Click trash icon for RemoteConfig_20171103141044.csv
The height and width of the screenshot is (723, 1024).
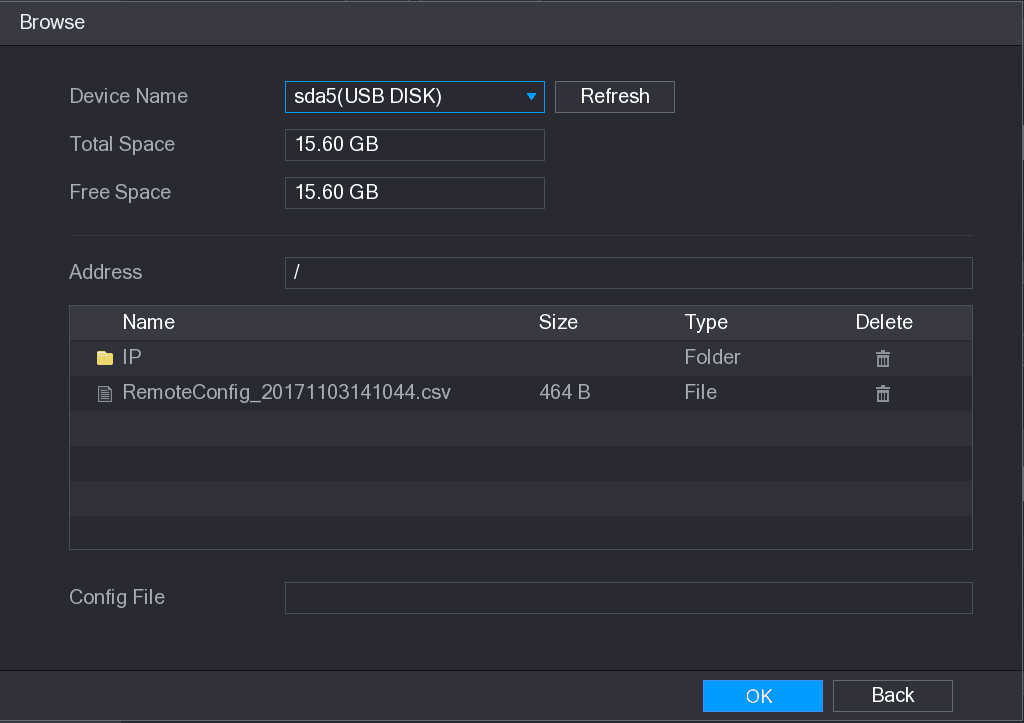click(x=882, y=393)
